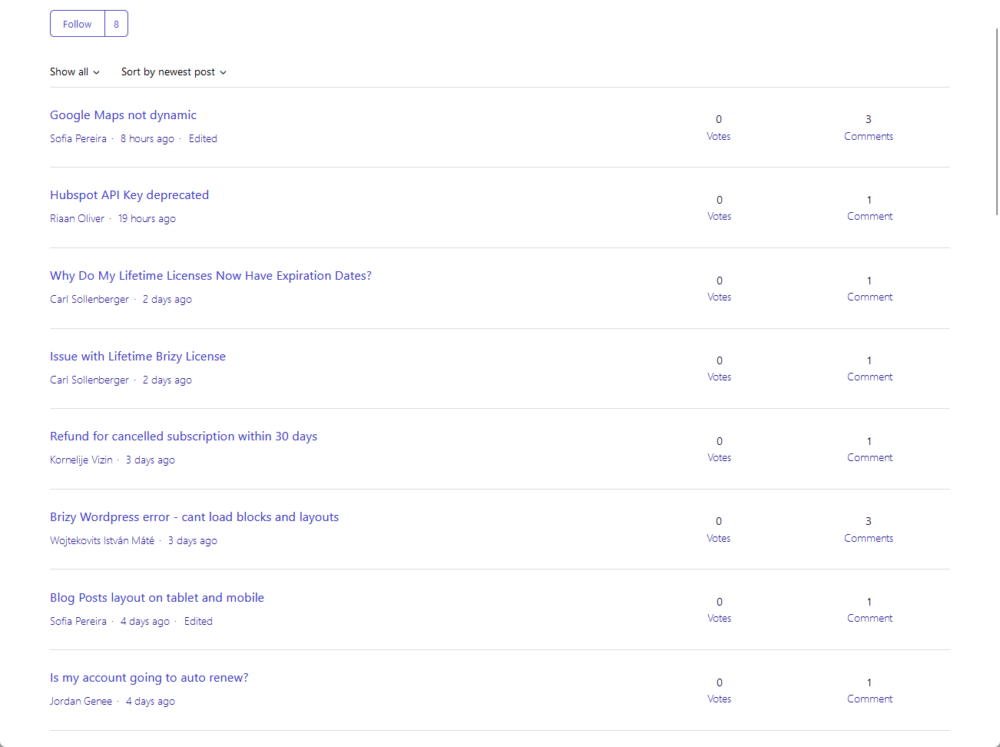Open post about Lifetime Licenses expiration dates
The width and height of the screenshot is (1000, 747).
pos(210,276)
